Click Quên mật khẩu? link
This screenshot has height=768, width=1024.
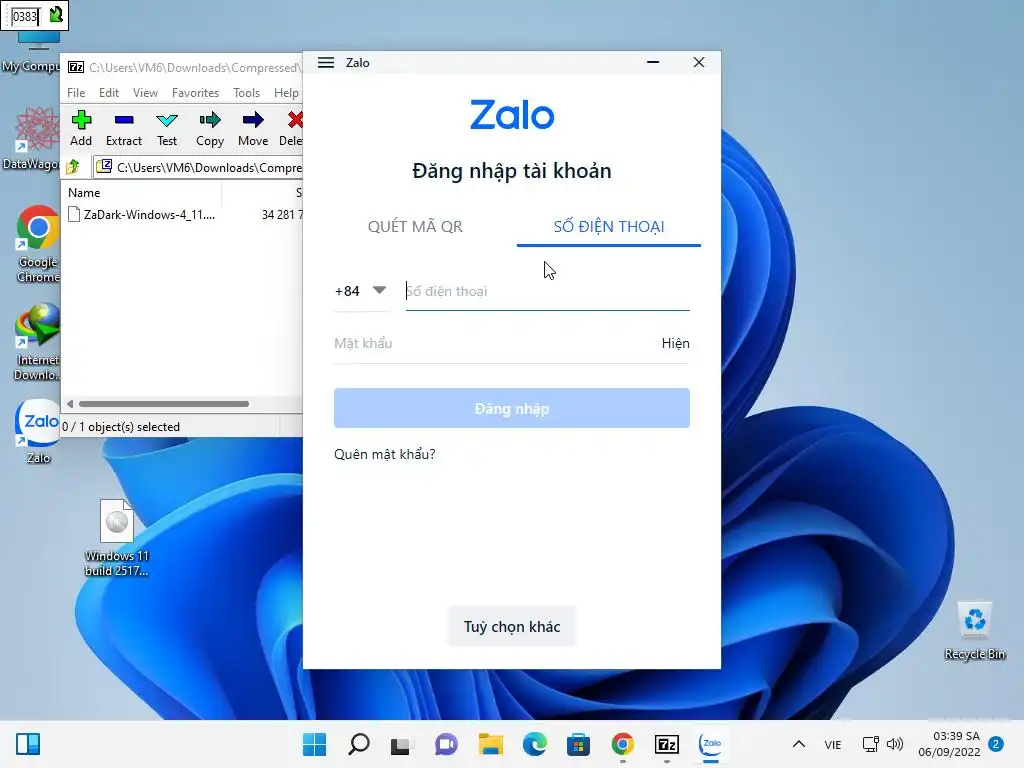tap(385, 454)
